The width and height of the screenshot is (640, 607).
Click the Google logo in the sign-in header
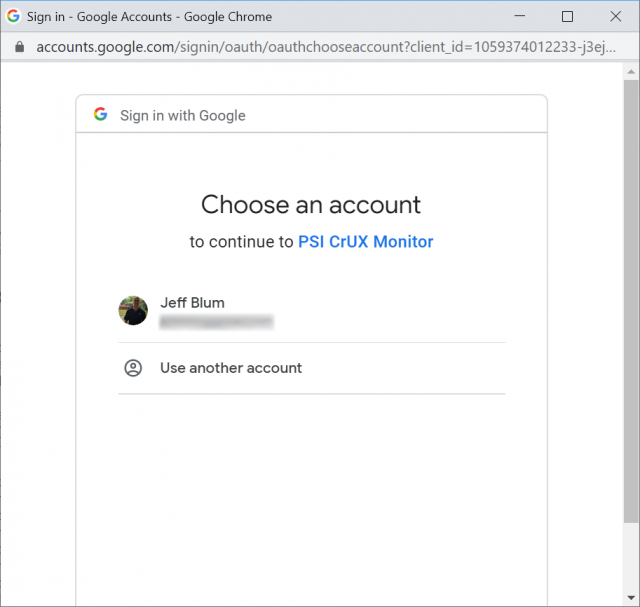point(100,114)
